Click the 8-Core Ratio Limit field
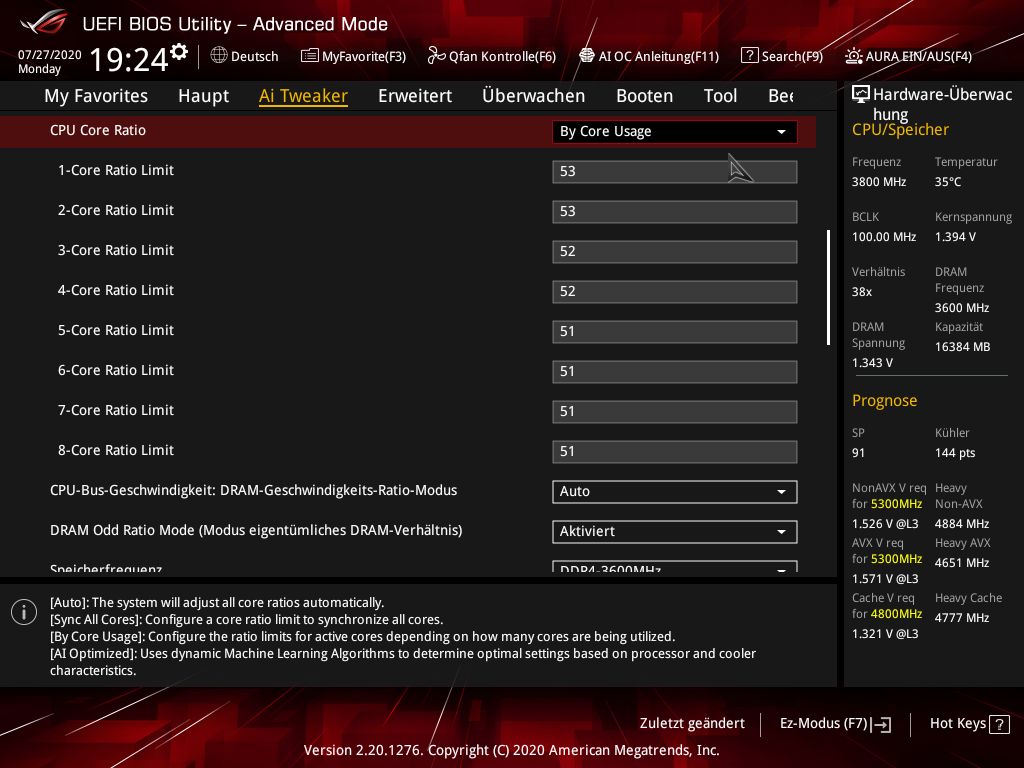This screenshot has height=768, width=1024. tap(675, 452)
